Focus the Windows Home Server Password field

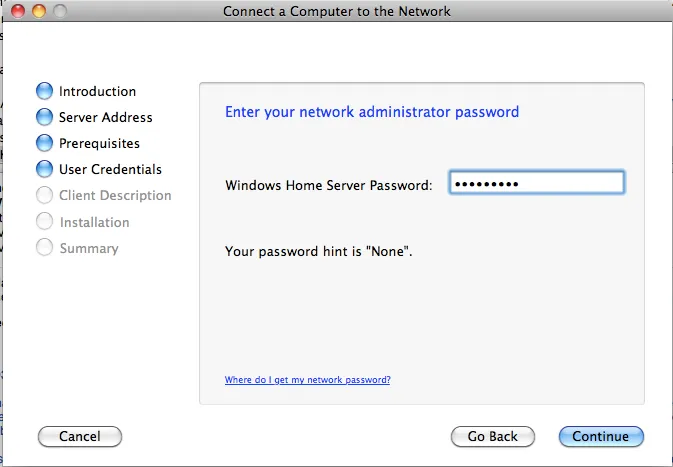[537, 182]
